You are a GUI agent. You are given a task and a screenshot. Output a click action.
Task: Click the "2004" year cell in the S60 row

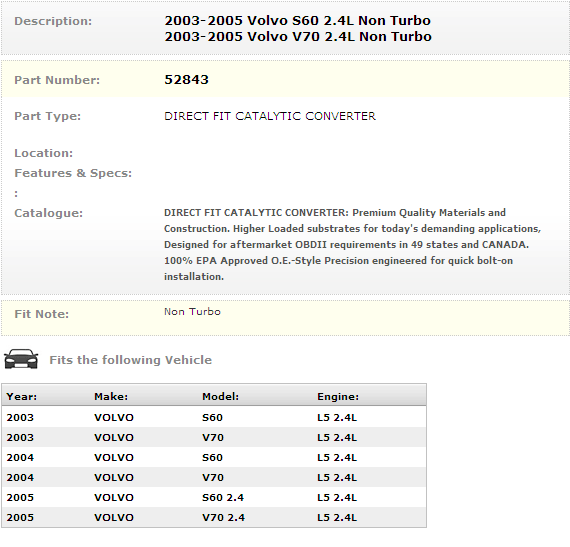20,458
